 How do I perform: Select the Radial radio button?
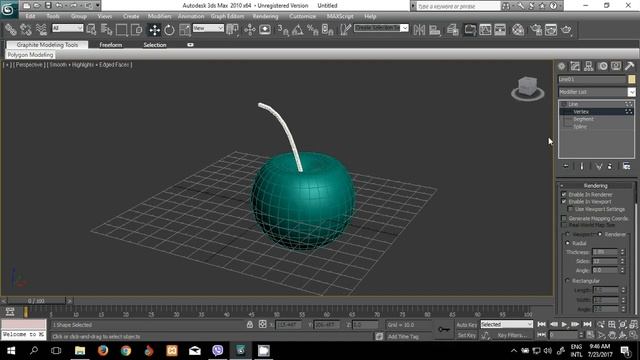(567, 243)
